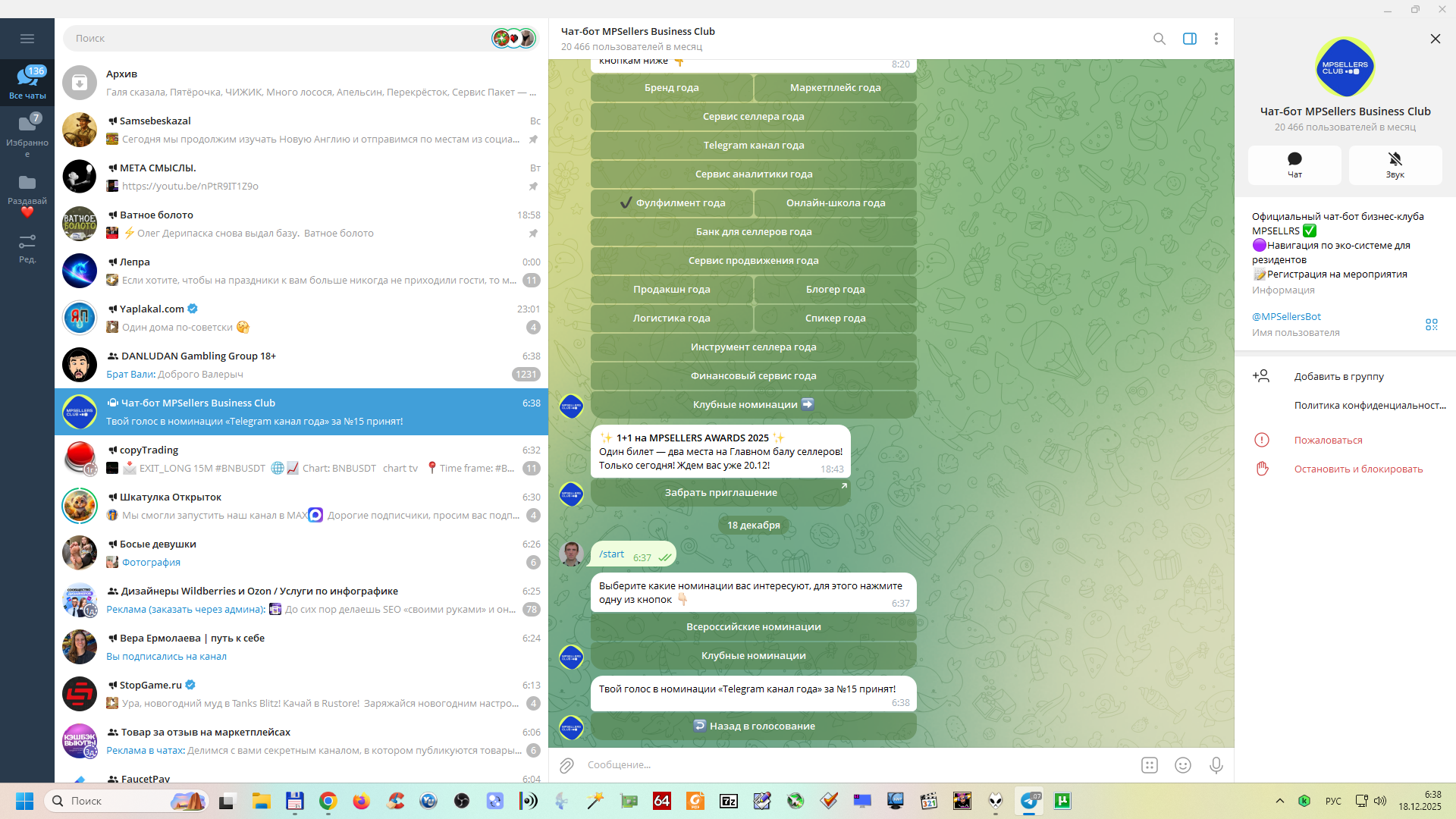Click the search icon in chat header

(x=1159, y=39)
